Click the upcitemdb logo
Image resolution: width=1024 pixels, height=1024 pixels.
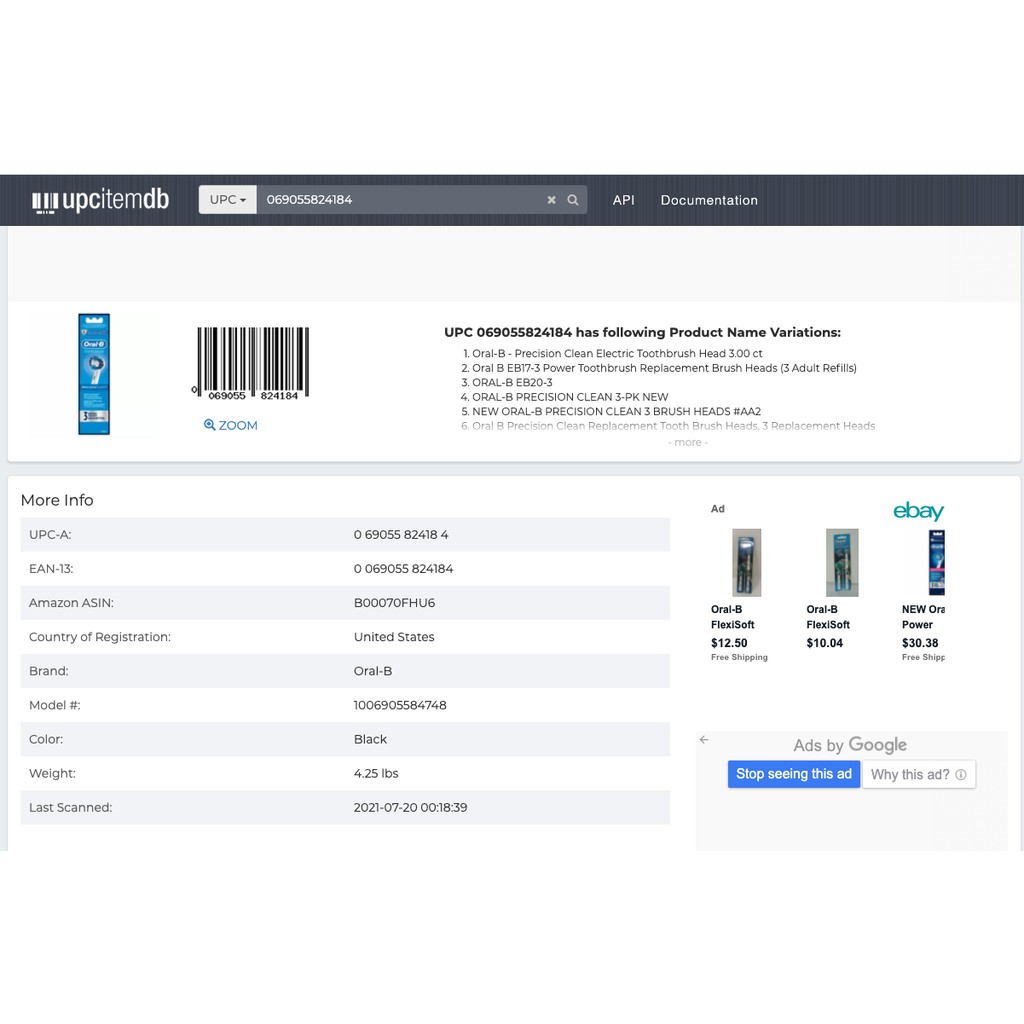tap(101, 200)
